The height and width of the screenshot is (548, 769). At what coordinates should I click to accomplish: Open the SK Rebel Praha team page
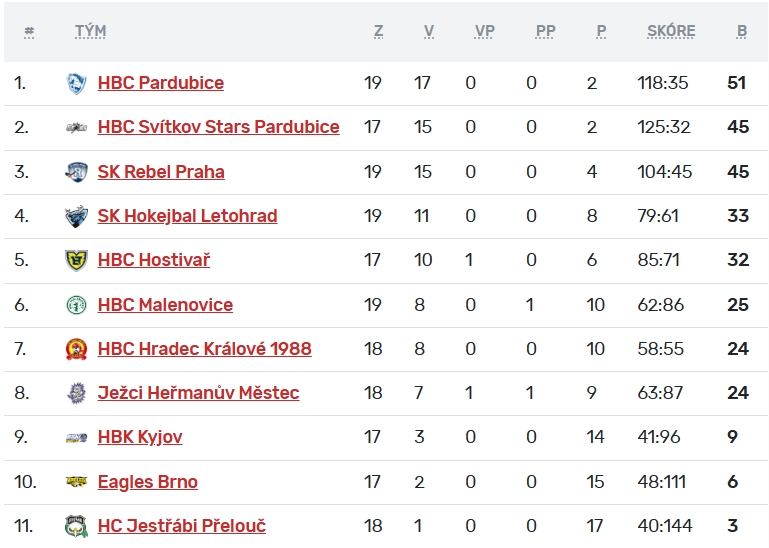(x=161, y=172)
